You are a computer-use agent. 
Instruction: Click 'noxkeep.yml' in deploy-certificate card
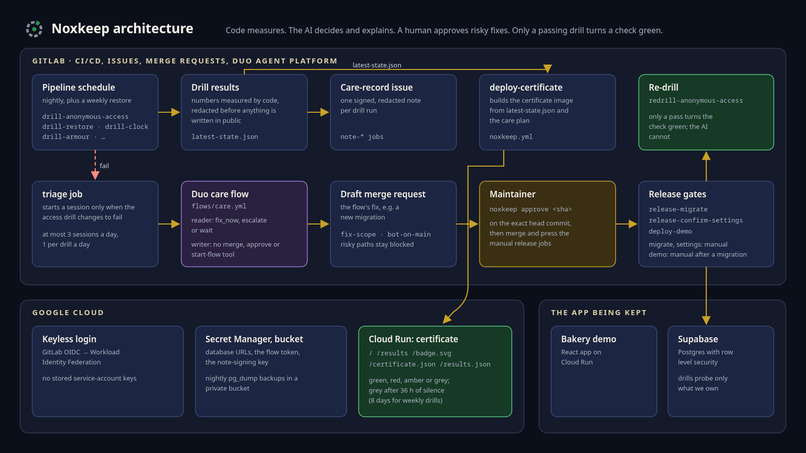tap(511, 137)
